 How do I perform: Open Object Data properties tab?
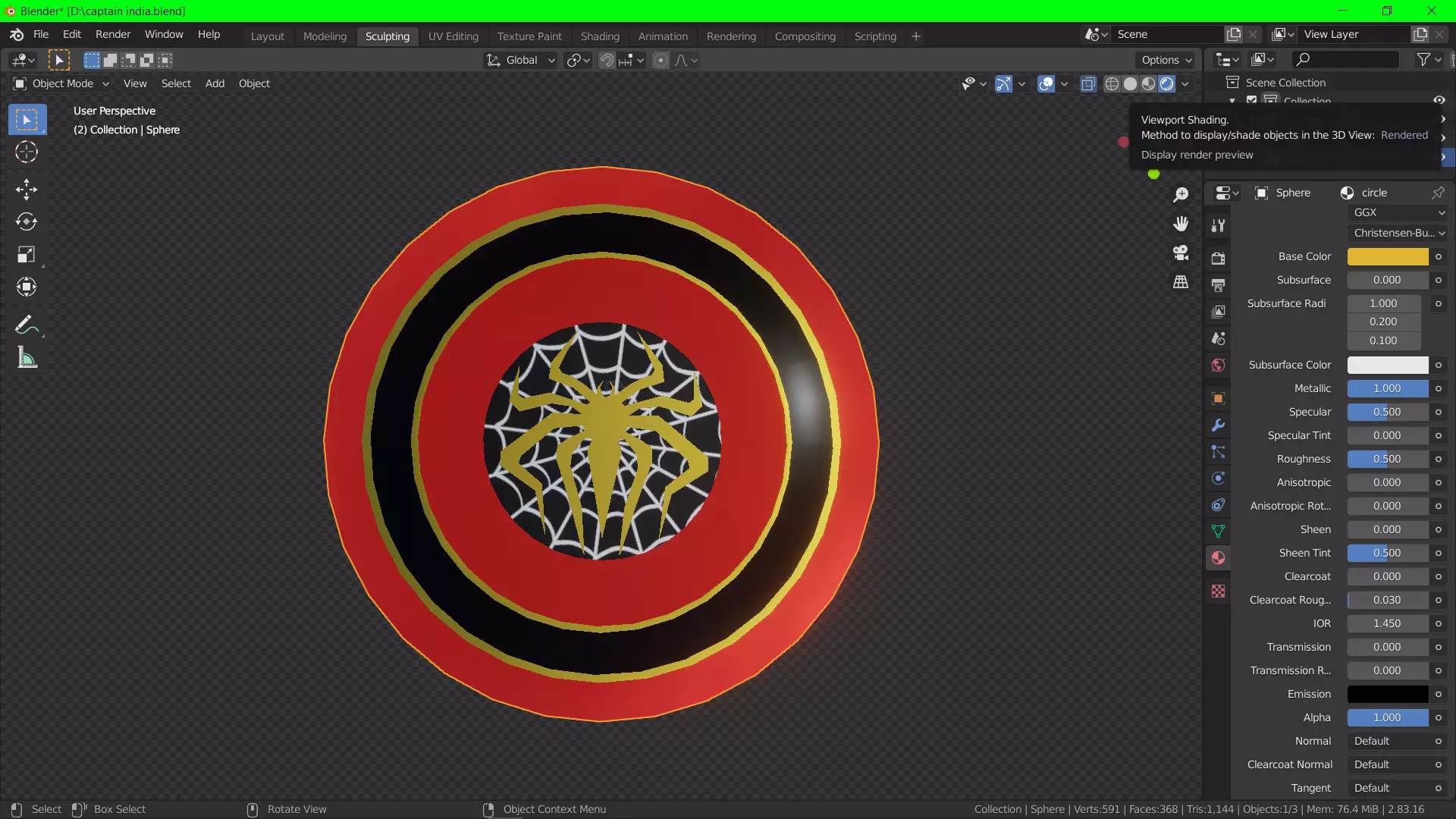[1219, 531]
